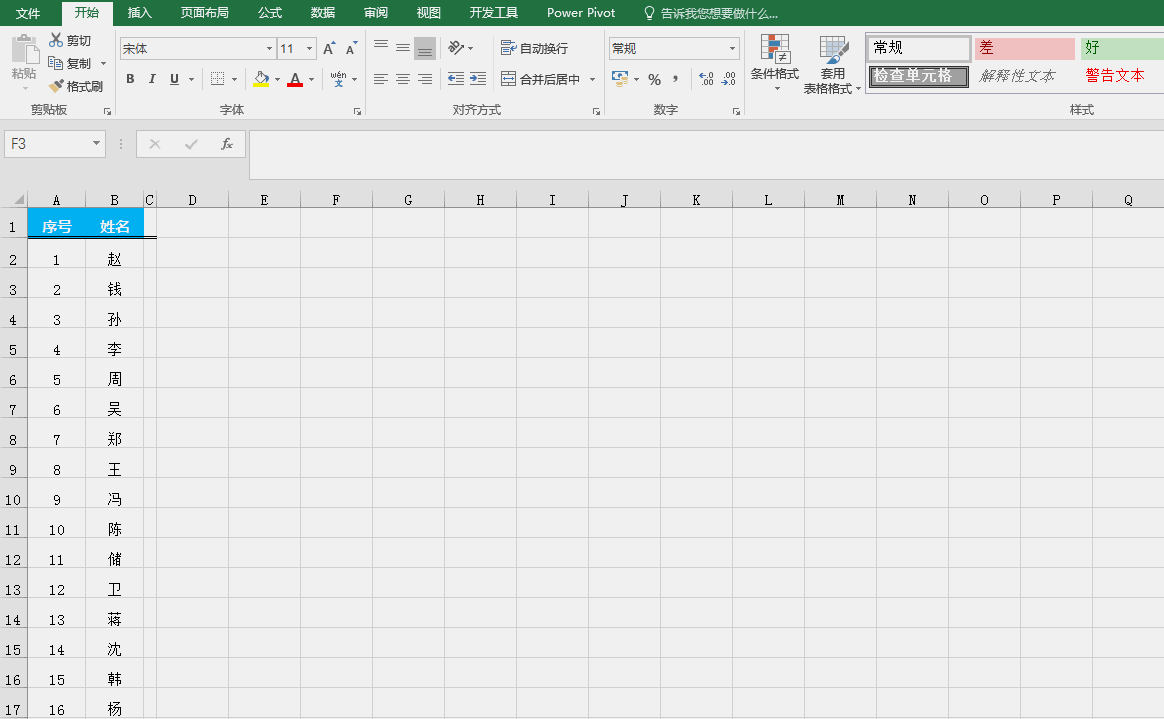Apply the 检查单元格 cell style
1164x719 pixels.
pyautogui.click(x=918, y=76)
